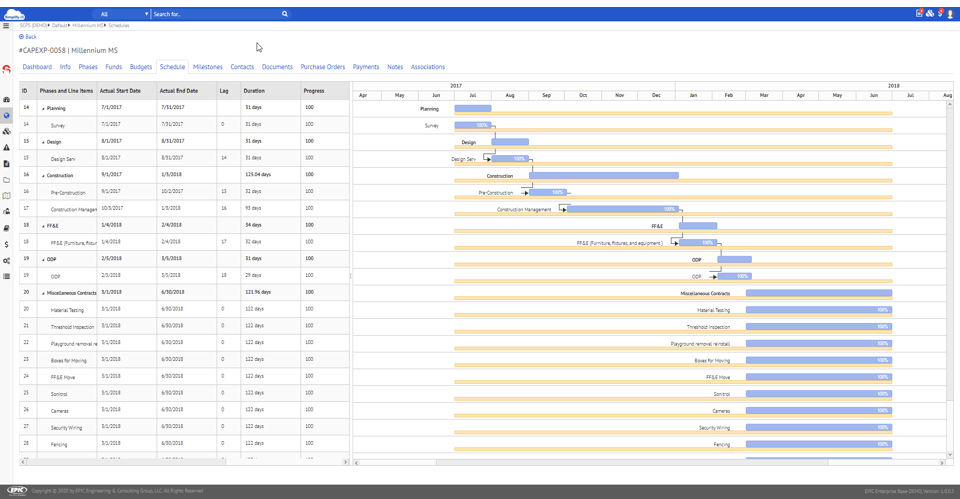Open the warning triangle sidebar icon
Screen dimensions: 960x499
[x=6, y=148]
